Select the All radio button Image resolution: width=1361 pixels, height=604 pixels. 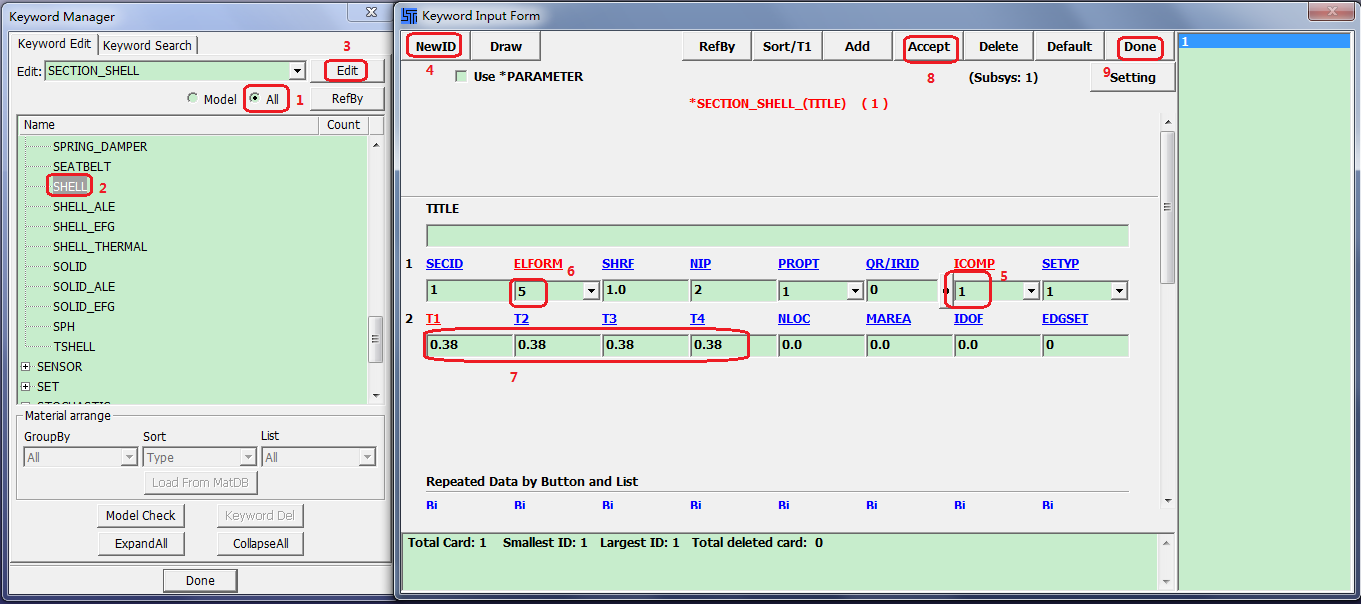point(254,99)
